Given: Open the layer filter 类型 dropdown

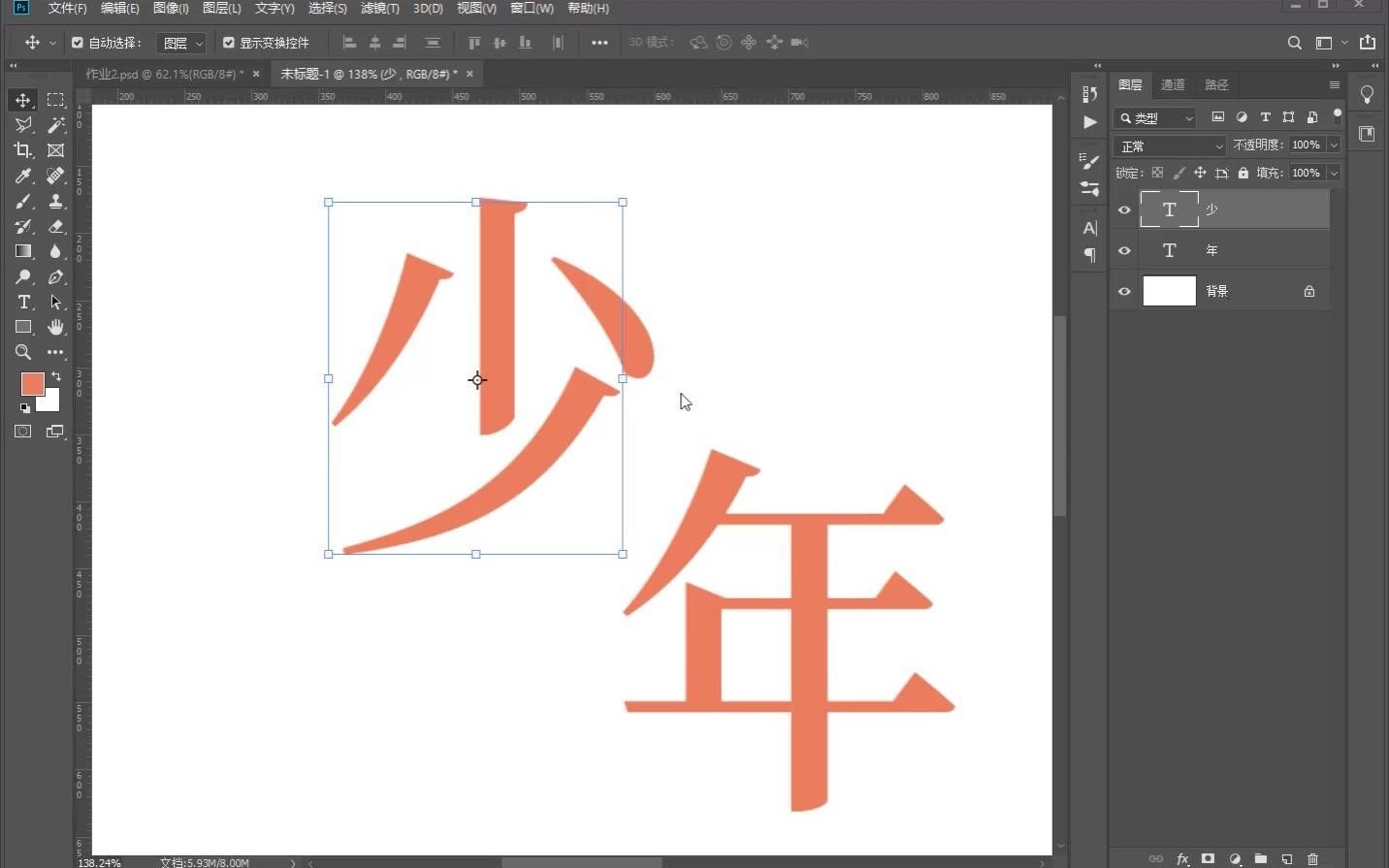Looking at the screenshot, I should tap(1154, 118).
